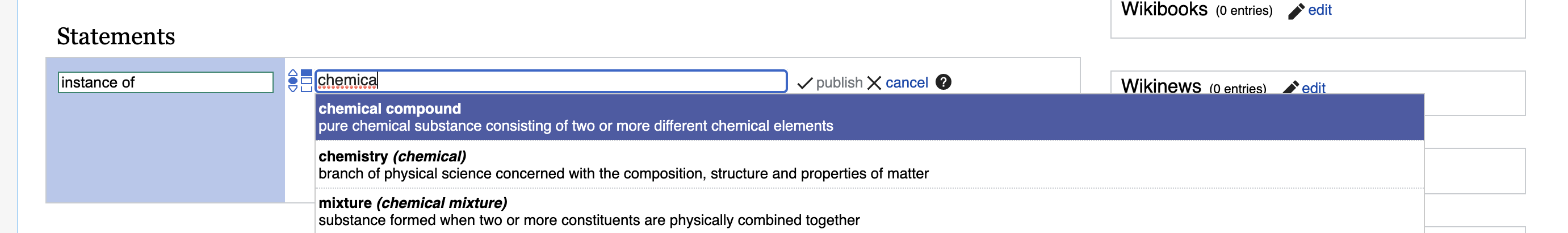Image resolution: width=1568 pixels, height=233 pixels.
Task: Click the Wikinews pencil edit icon
Action: coord(1290,88)
